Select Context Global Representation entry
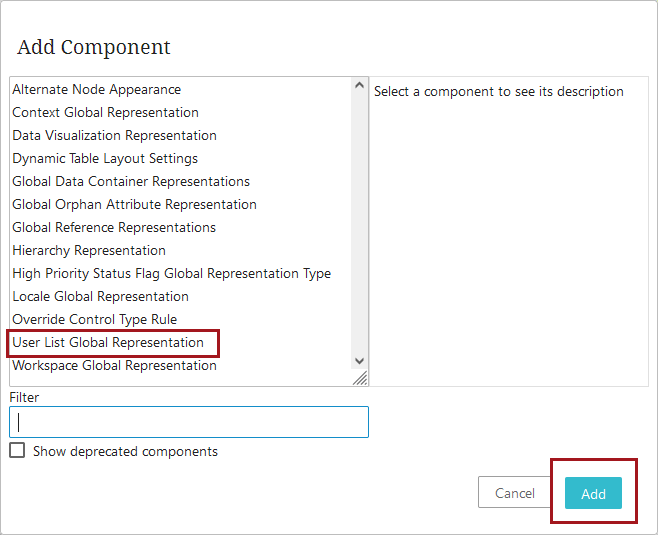This screenshot has width=658, height=535. tap(105, 113)
